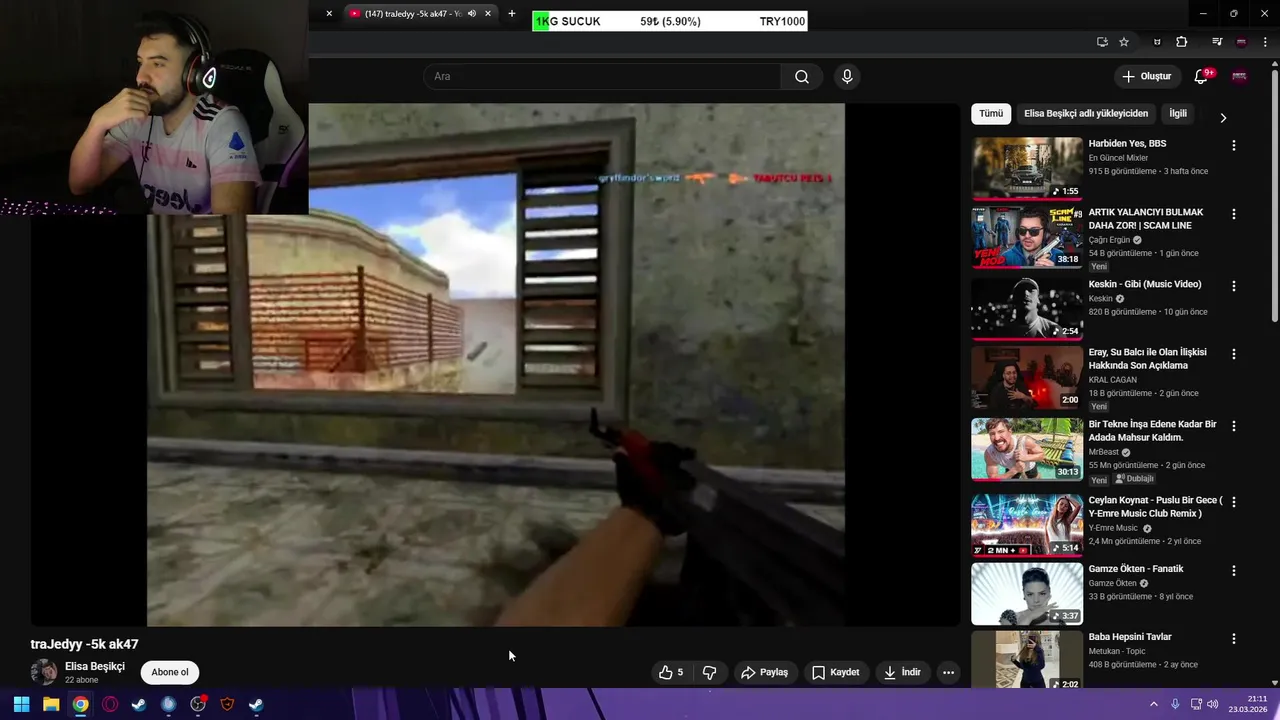Open File Explorer from the taskbar

[51, 704]
